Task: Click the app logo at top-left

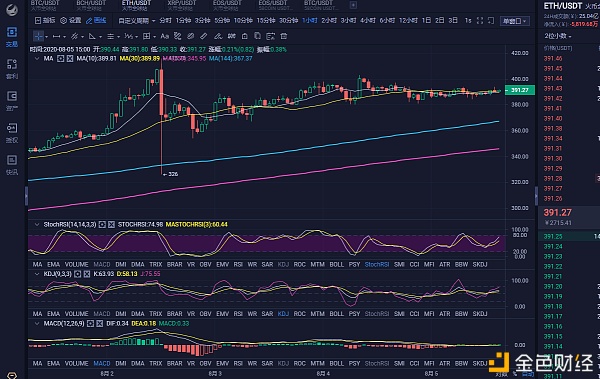Action: tap(12, 9)
